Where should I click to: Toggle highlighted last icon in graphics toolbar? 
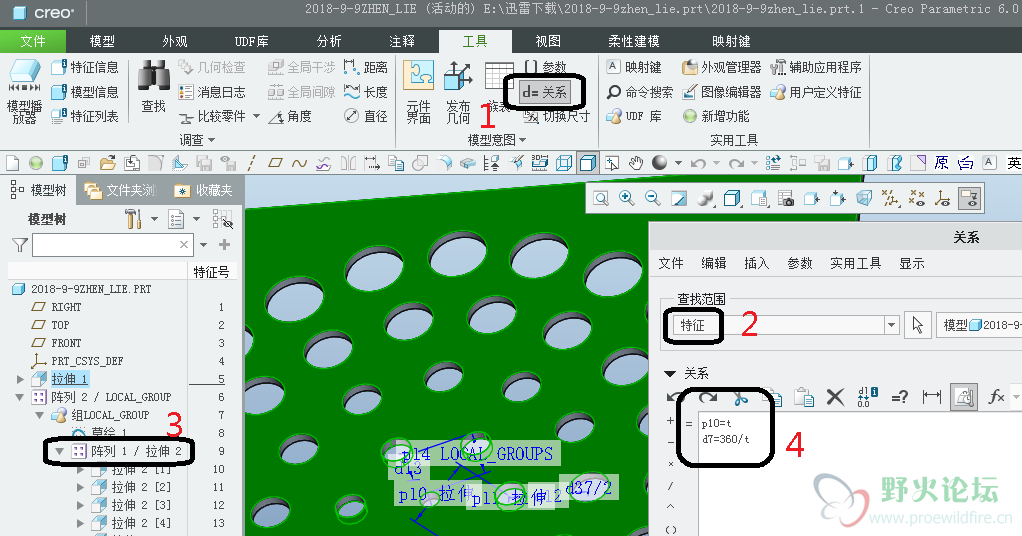[x=970, y=198]
